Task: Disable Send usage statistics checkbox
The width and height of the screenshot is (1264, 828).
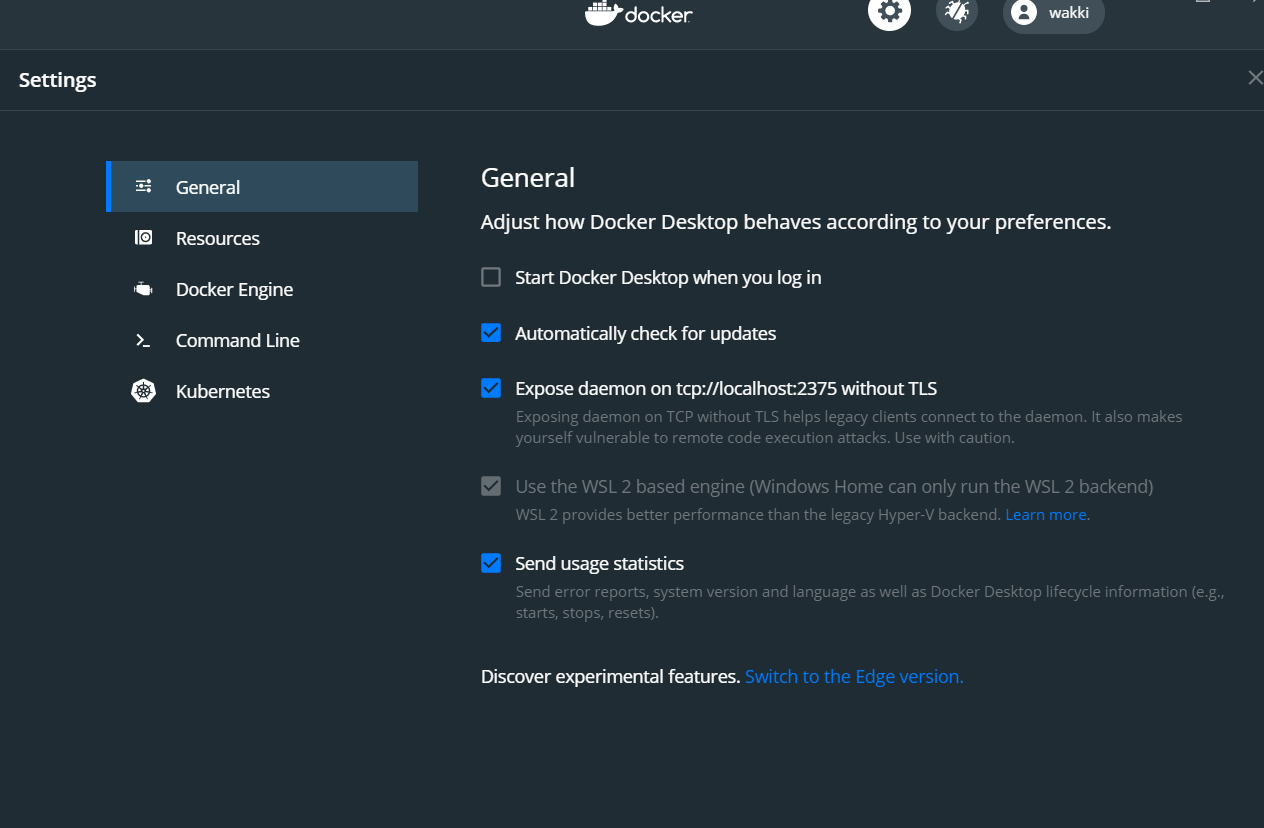Action: coord(491,563)
